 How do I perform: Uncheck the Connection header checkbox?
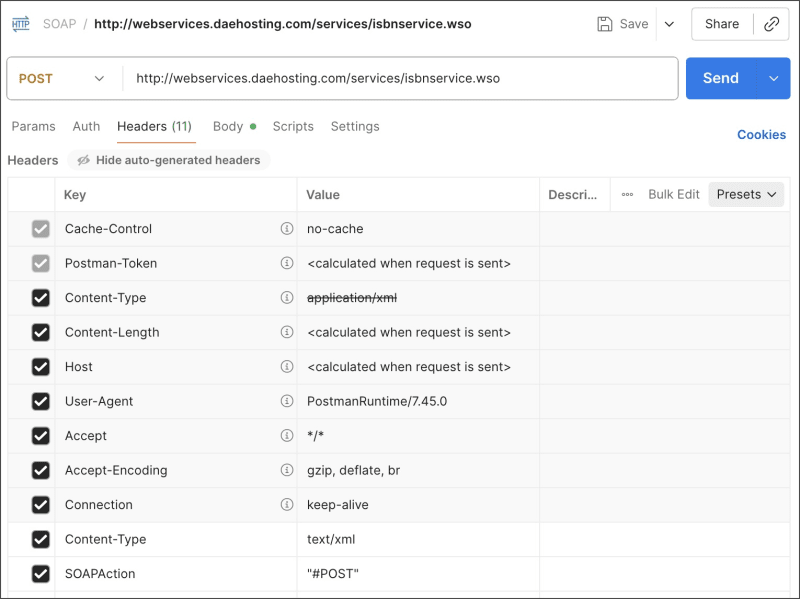41,505
